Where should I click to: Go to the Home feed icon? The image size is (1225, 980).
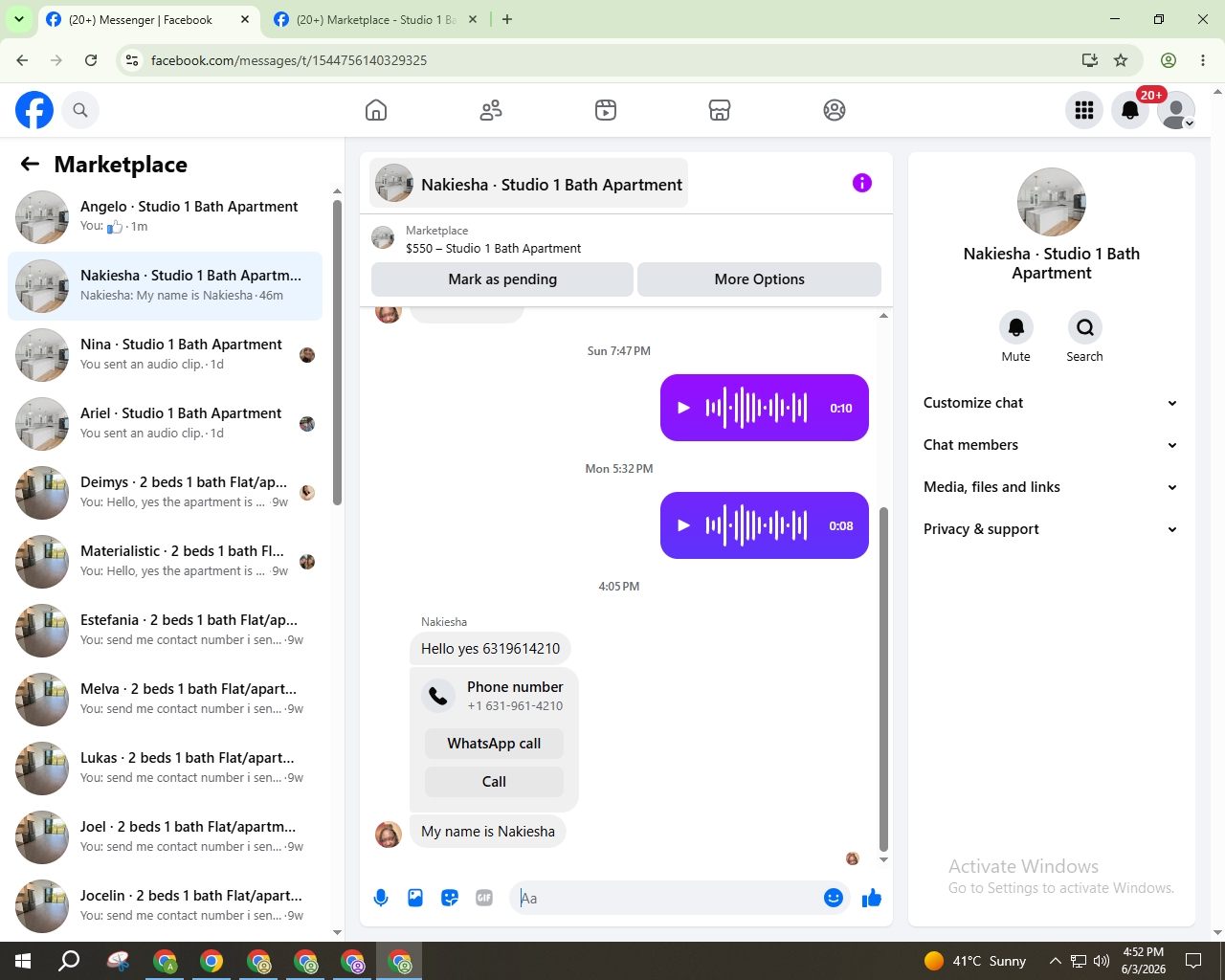coord(376,110)
